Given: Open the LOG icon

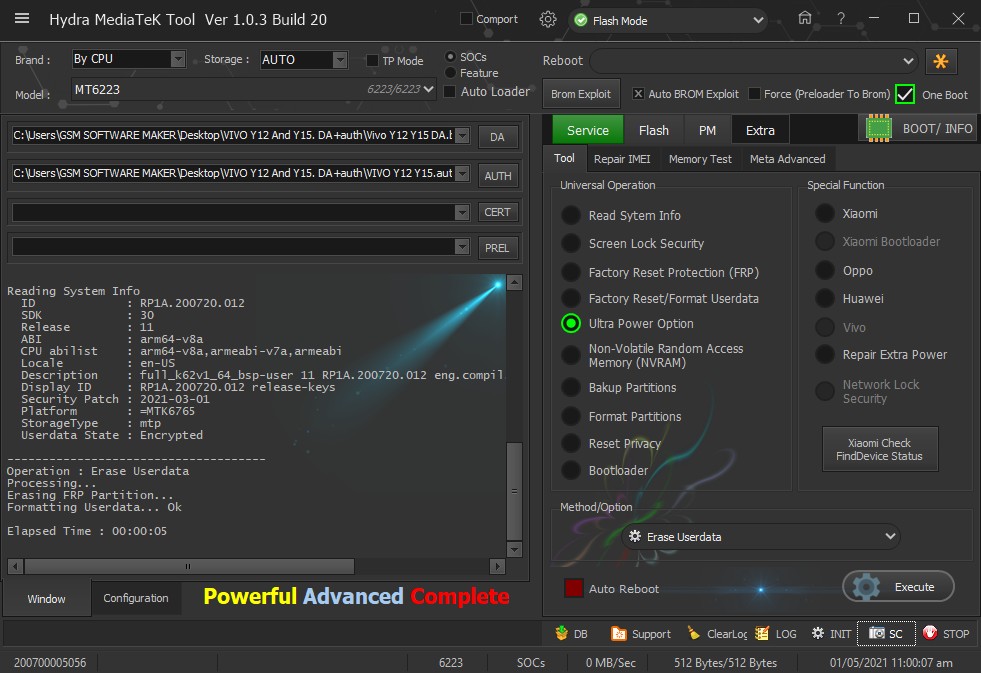Looking at the screenshot, I should 761,634.
